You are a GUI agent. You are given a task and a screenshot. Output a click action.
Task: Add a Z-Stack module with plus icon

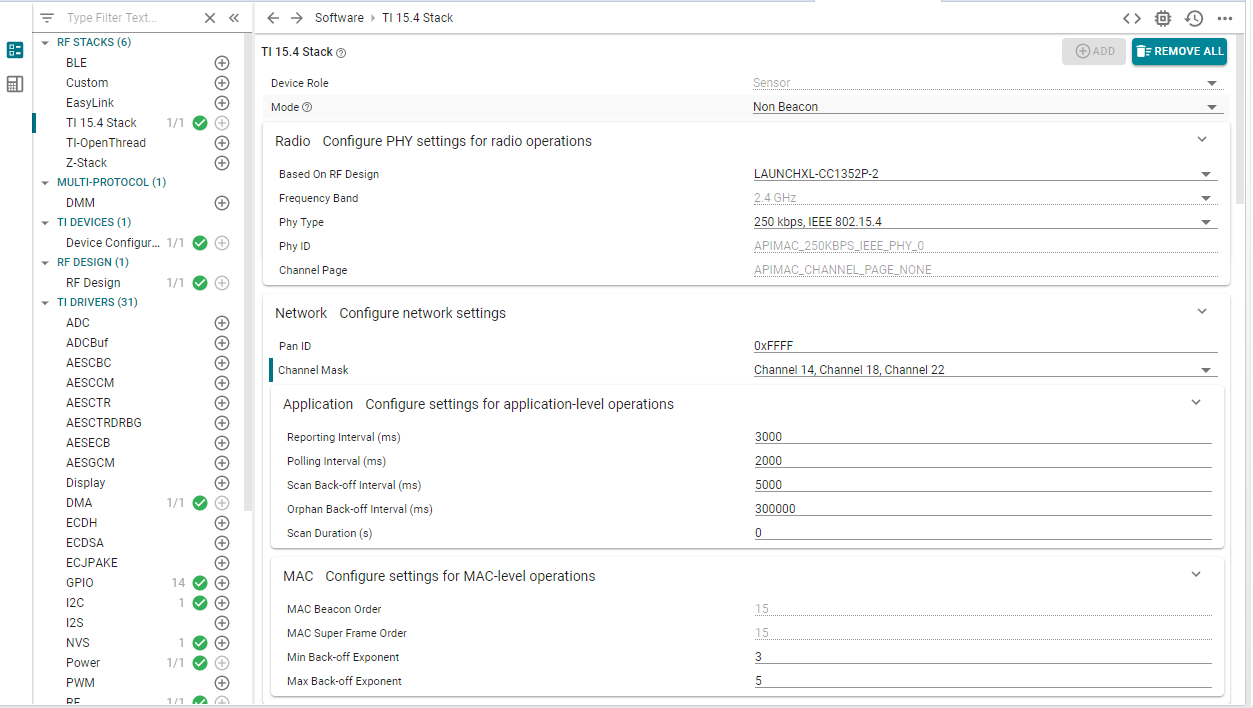[222, 163]
